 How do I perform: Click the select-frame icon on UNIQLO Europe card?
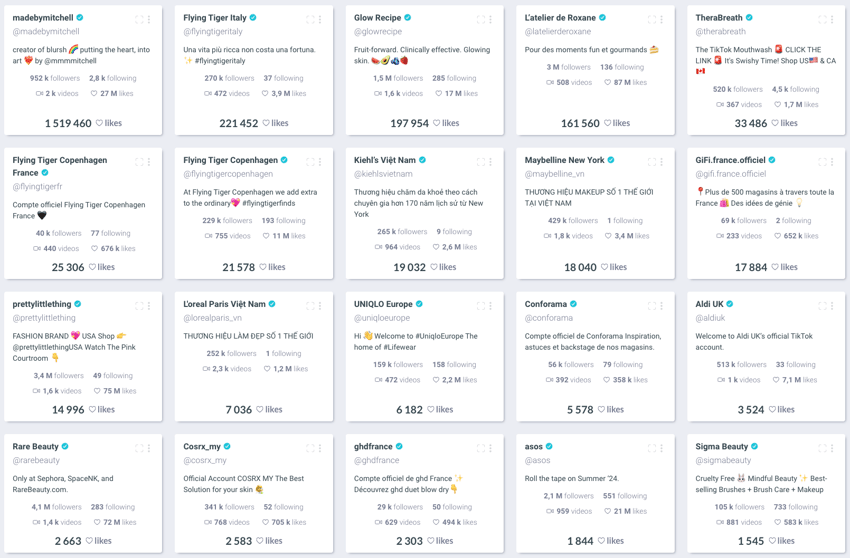480,306
